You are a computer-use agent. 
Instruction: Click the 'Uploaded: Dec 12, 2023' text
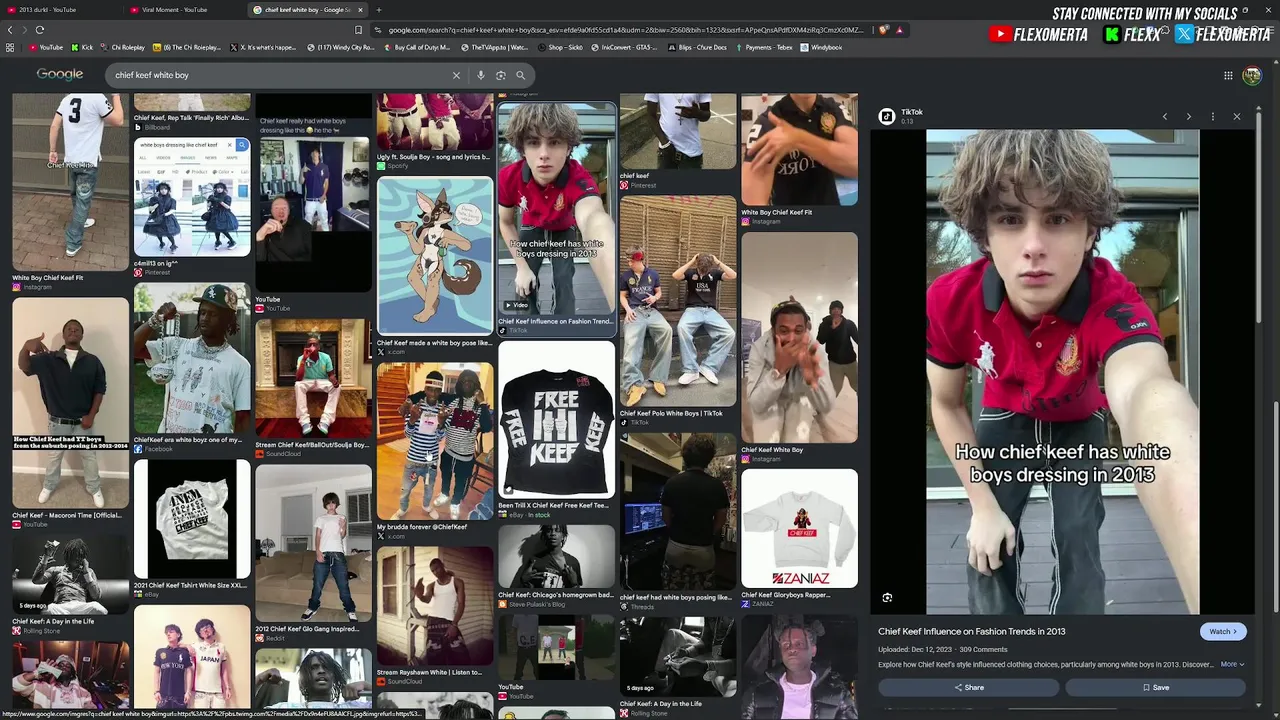click(914, 650)
